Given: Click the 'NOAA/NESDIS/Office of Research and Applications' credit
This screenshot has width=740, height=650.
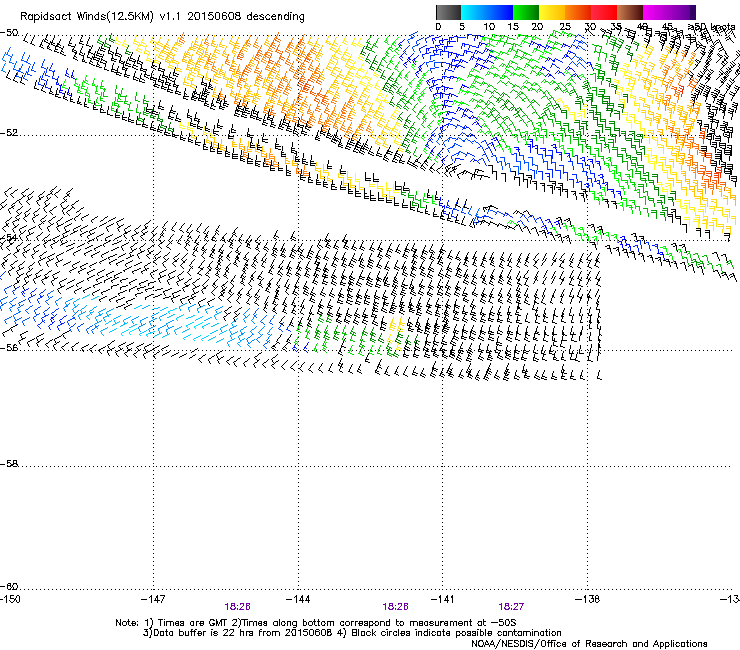Looking at the screenshot, I should [589, 644].
